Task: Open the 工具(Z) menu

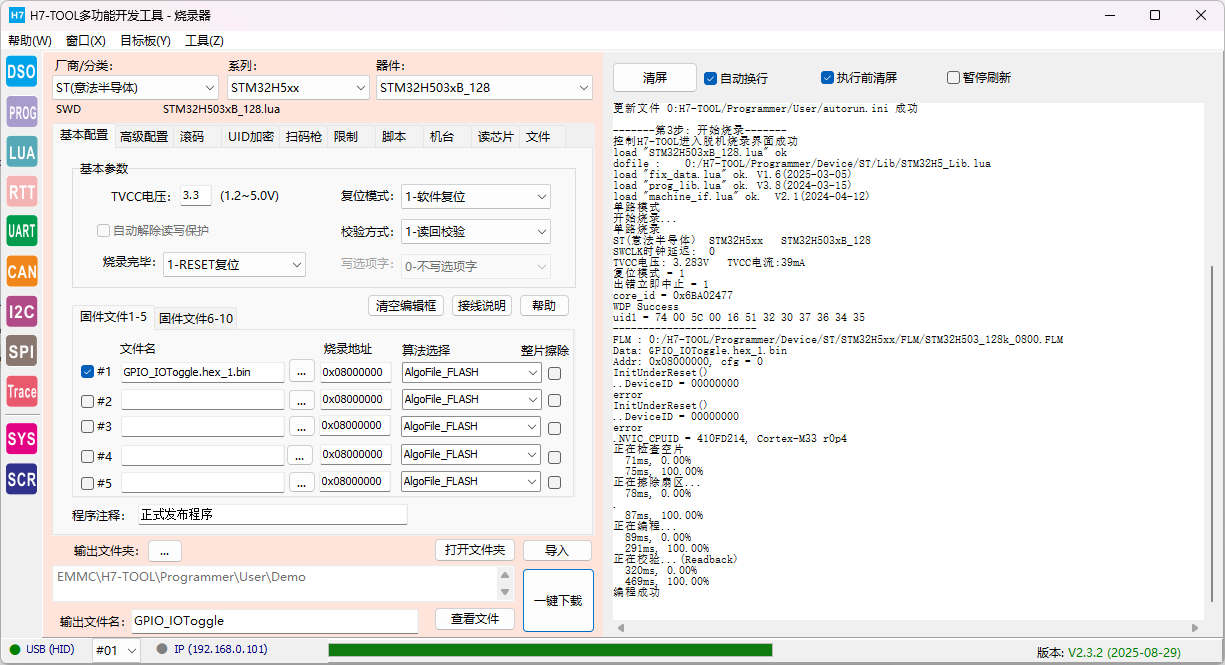Action: click(x=204, y=41)
